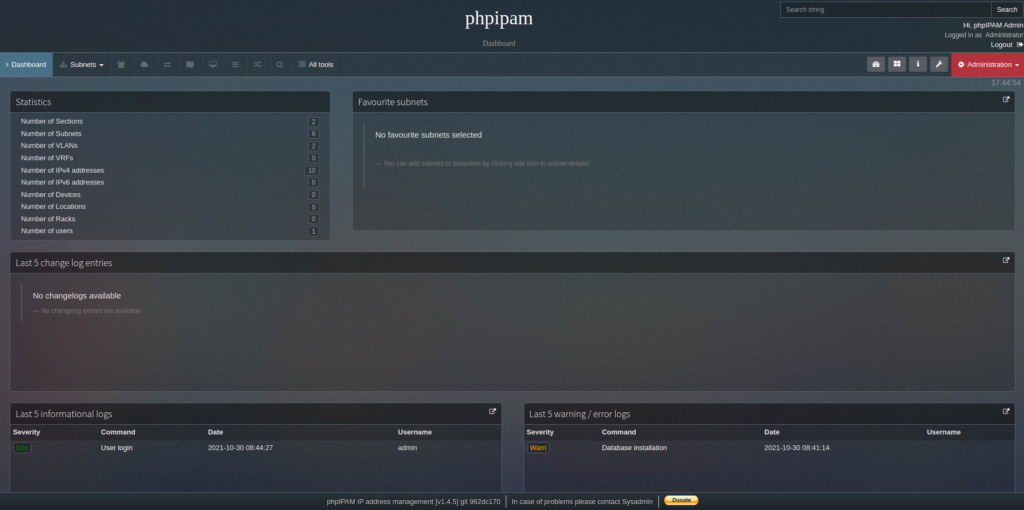Open the shuffle arrows icon in navbar
Screen dimensions: 1024x510
[257, 65]
